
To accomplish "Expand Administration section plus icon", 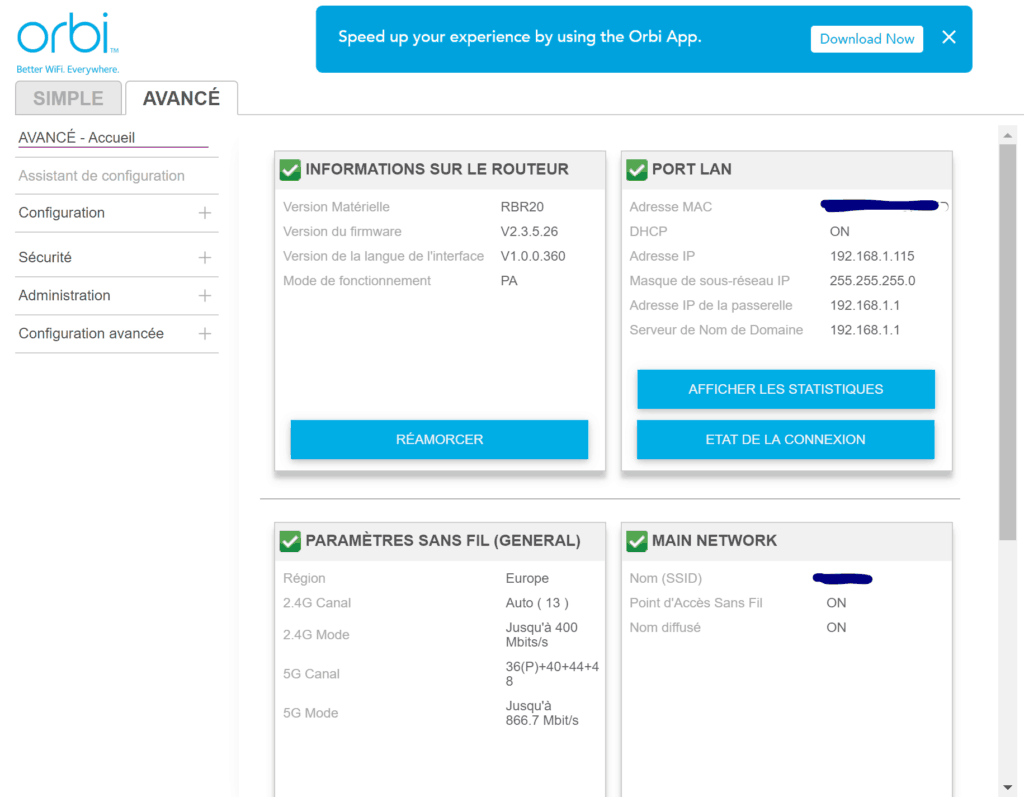I will pyautogui.click(x=205, y=296).
